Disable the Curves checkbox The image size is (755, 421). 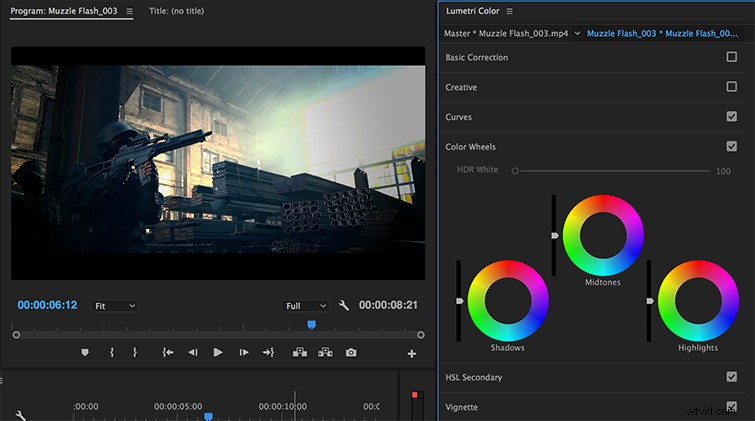[x=731, y=117]
